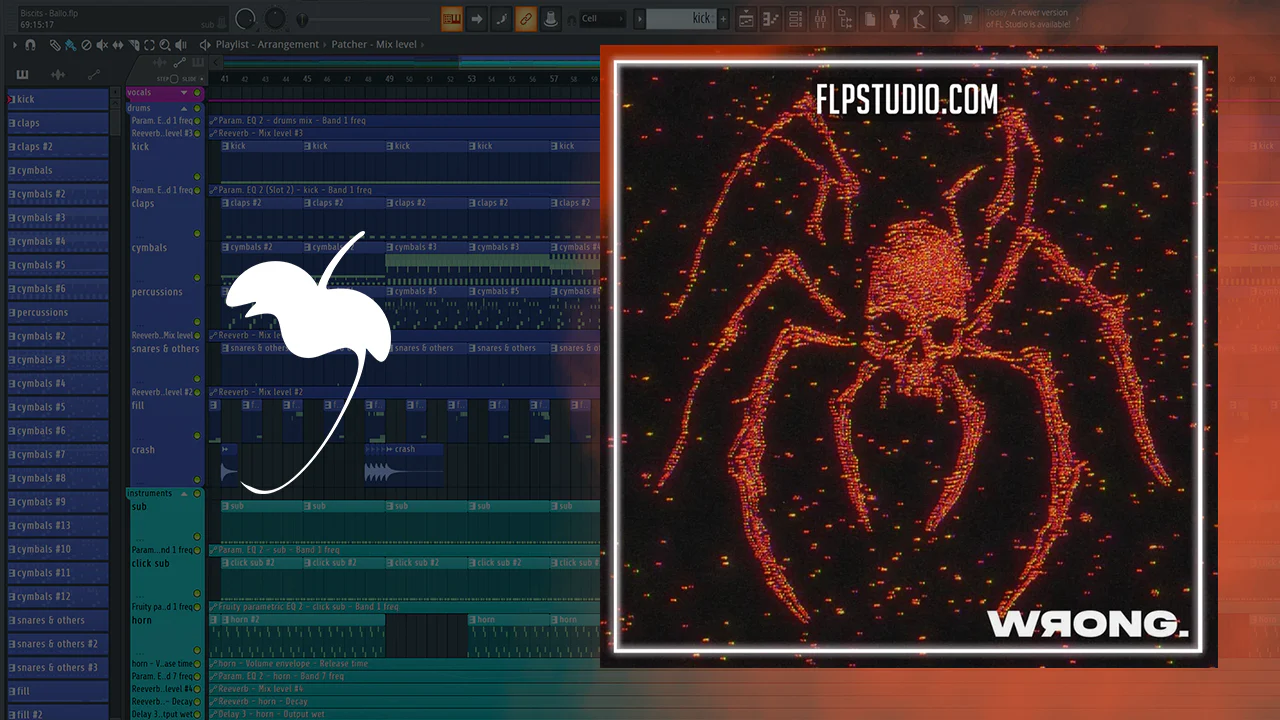Open the Cell snap dropdown
The width and height of the screenshot is (1280, 720).
coord(603,19)
